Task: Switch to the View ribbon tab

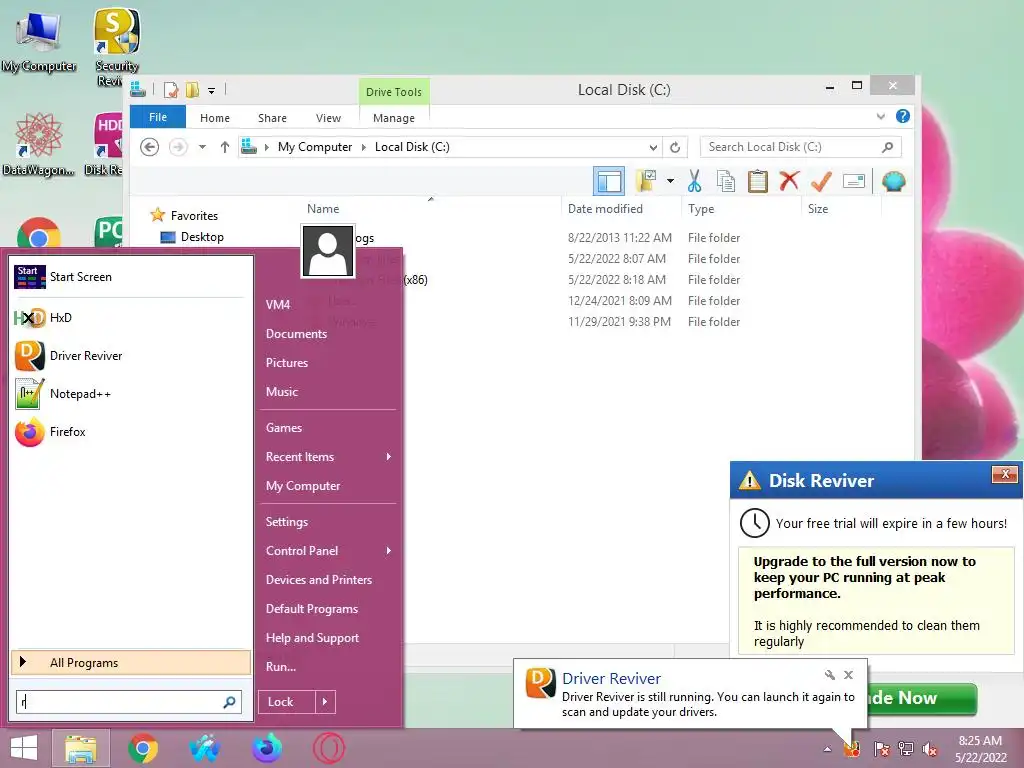Action: pyautogui.click(x=328, y=118)
